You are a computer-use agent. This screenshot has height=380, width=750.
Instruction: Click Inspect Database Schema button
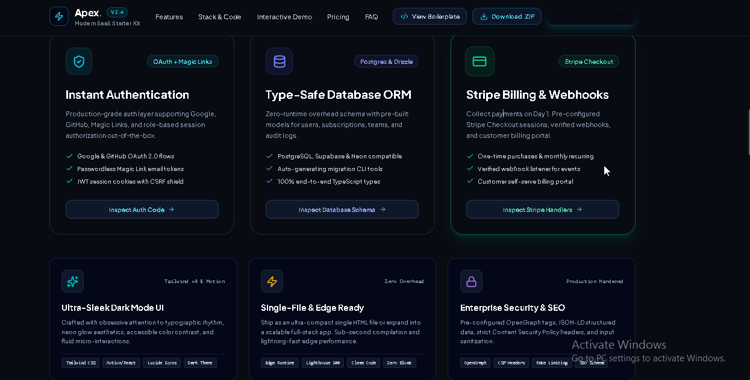342,210
